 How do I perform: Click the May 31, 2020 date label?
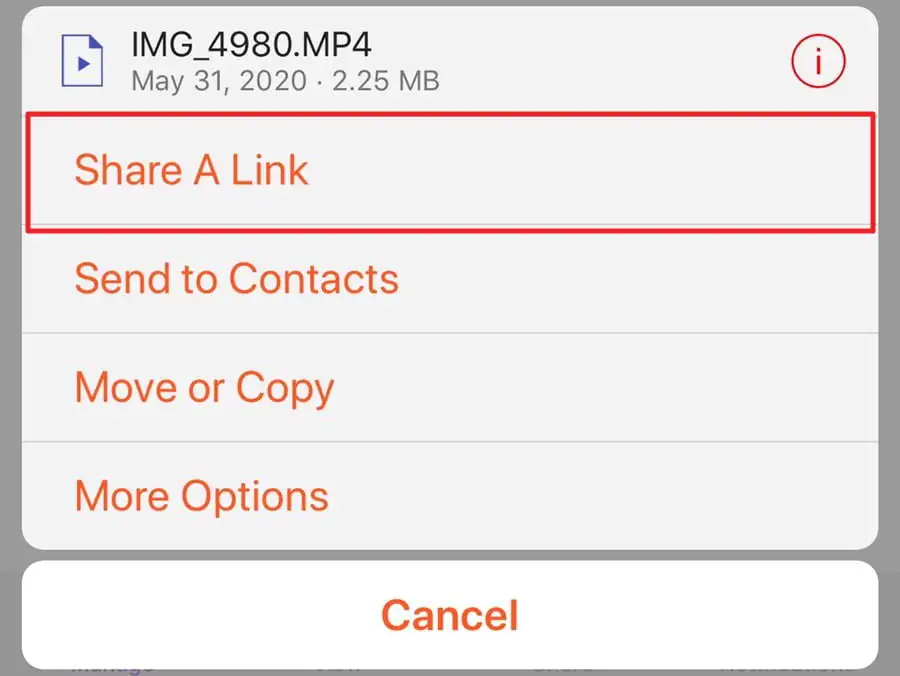point(218,80)
